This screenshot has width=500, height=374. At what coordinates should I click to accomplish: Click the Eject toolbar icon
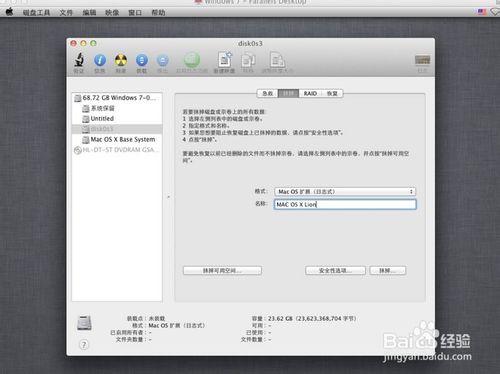click(x=163, y=61)
